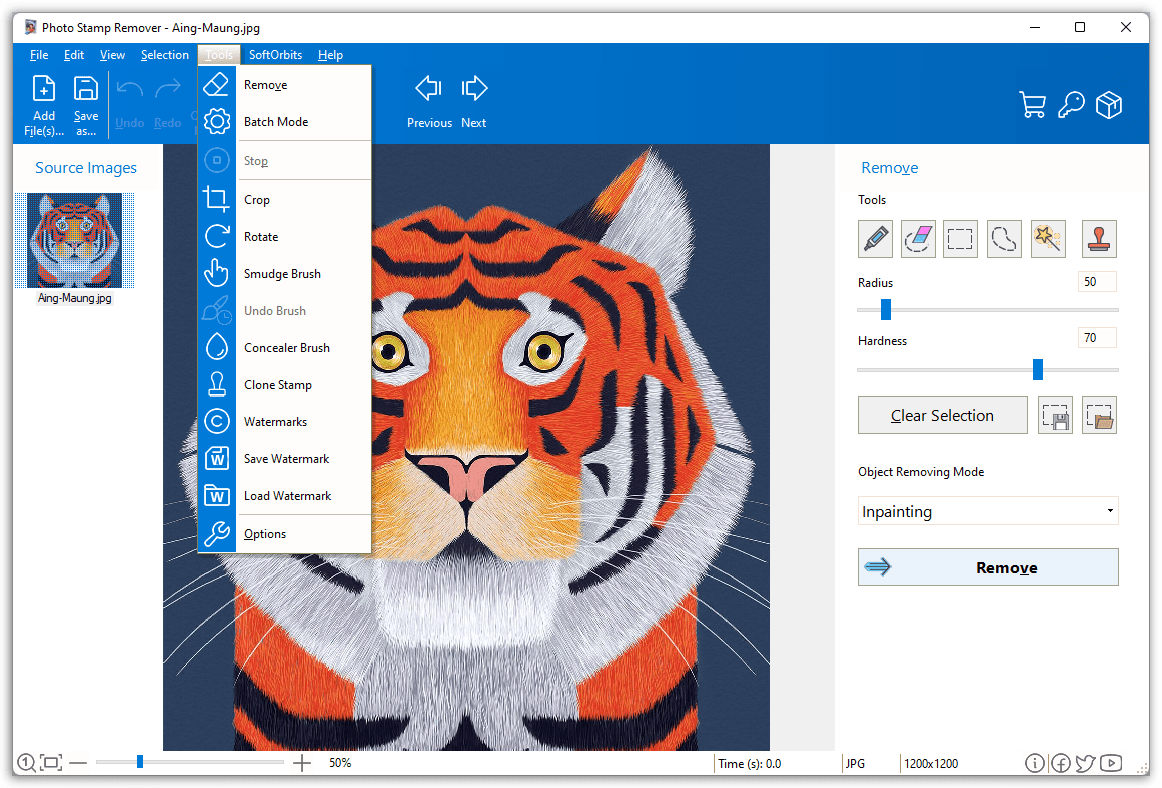Select Smudge Brush in the Tools menu
The height and width of the screenshot is (788, 1162).
click(285, 274)
